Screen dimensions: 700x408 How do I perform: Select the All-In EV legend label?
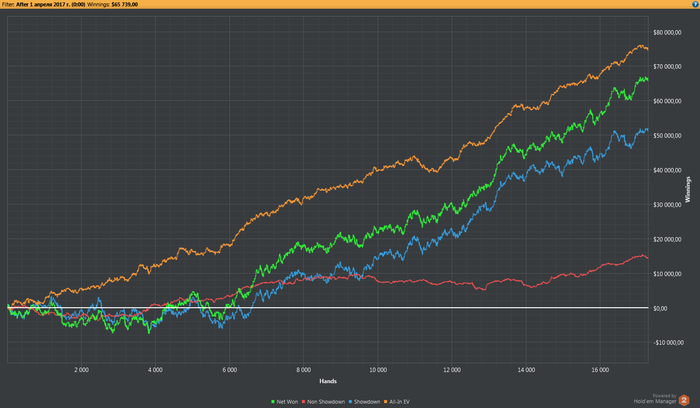click(x=400, y=402)
